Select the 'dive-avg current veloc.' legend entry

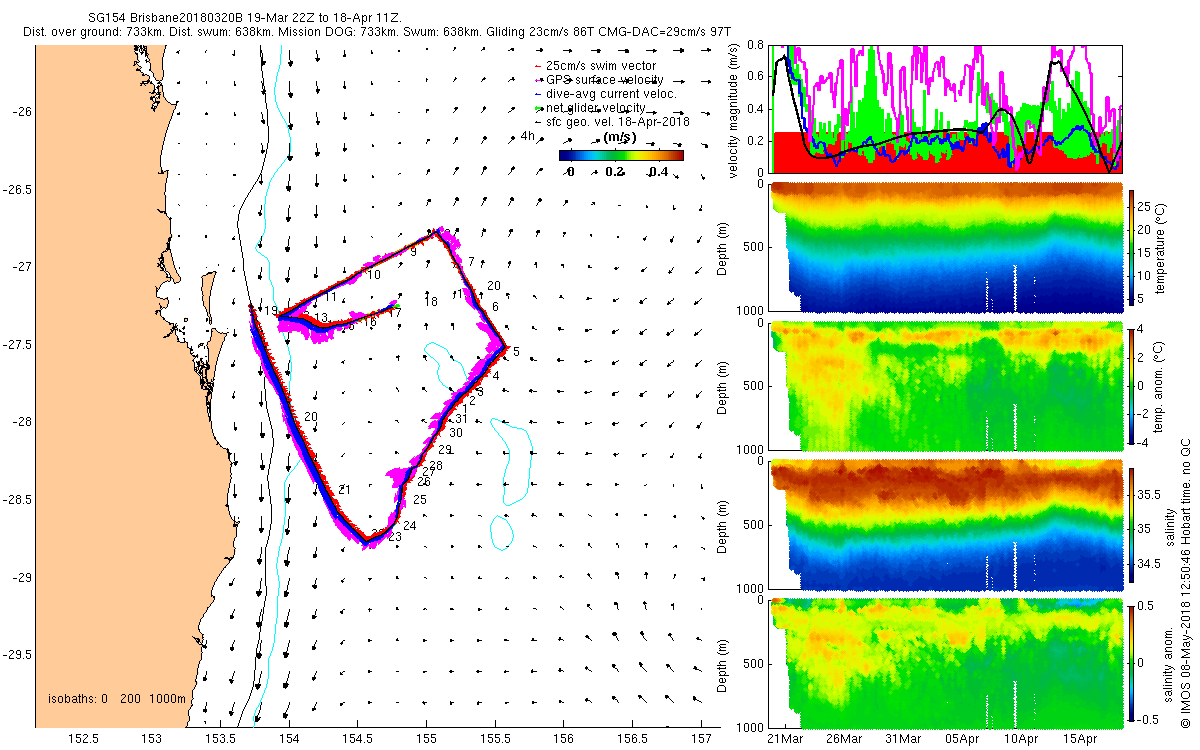coord(613,94)
